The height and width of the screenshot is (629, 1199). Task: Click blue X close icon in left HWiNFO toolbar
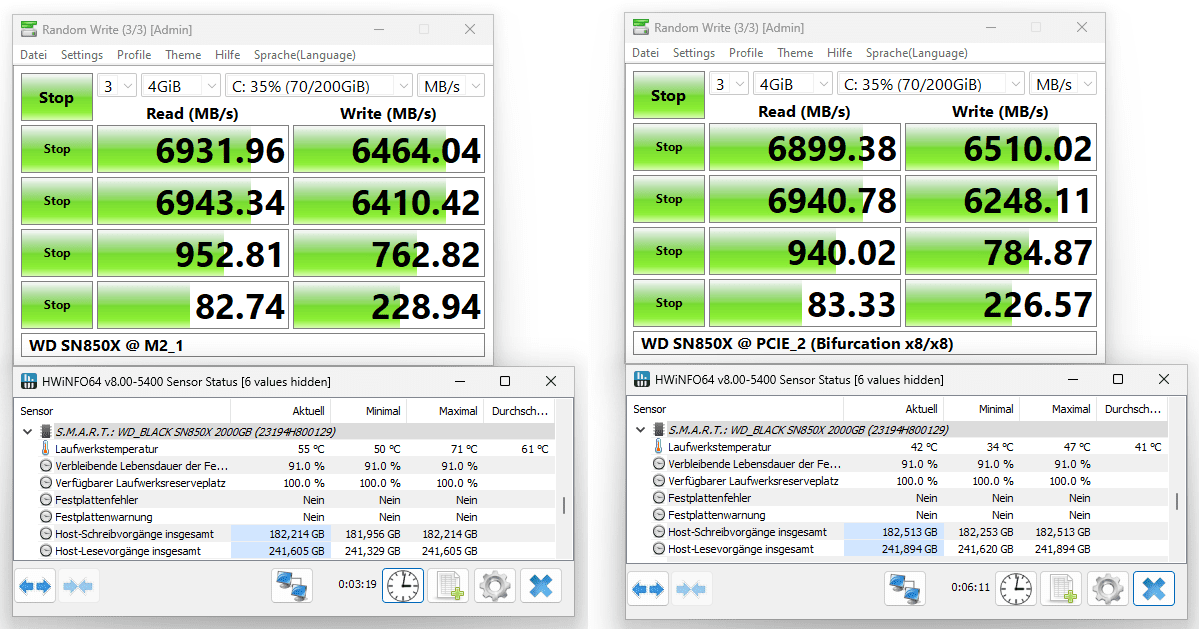point(541,586)
